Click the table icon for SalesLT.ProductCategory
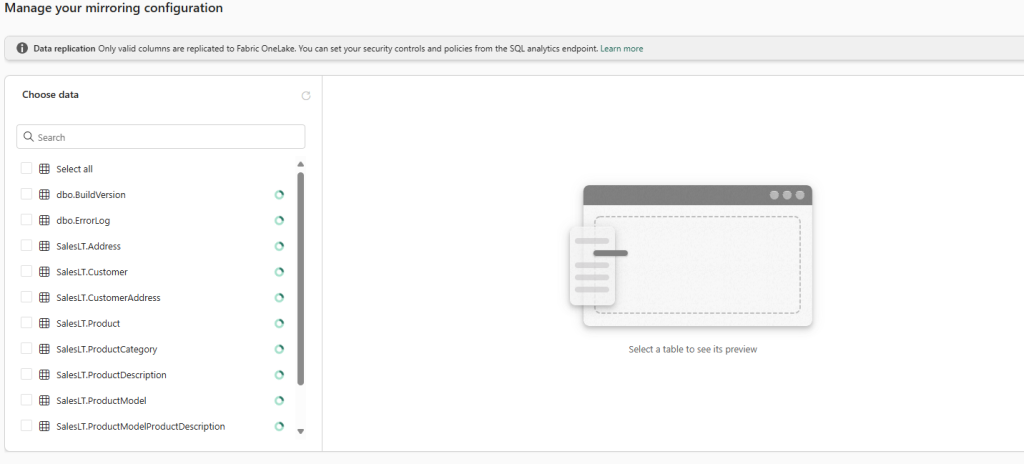This screenshot has width=1024, height=464. [44, 349]
